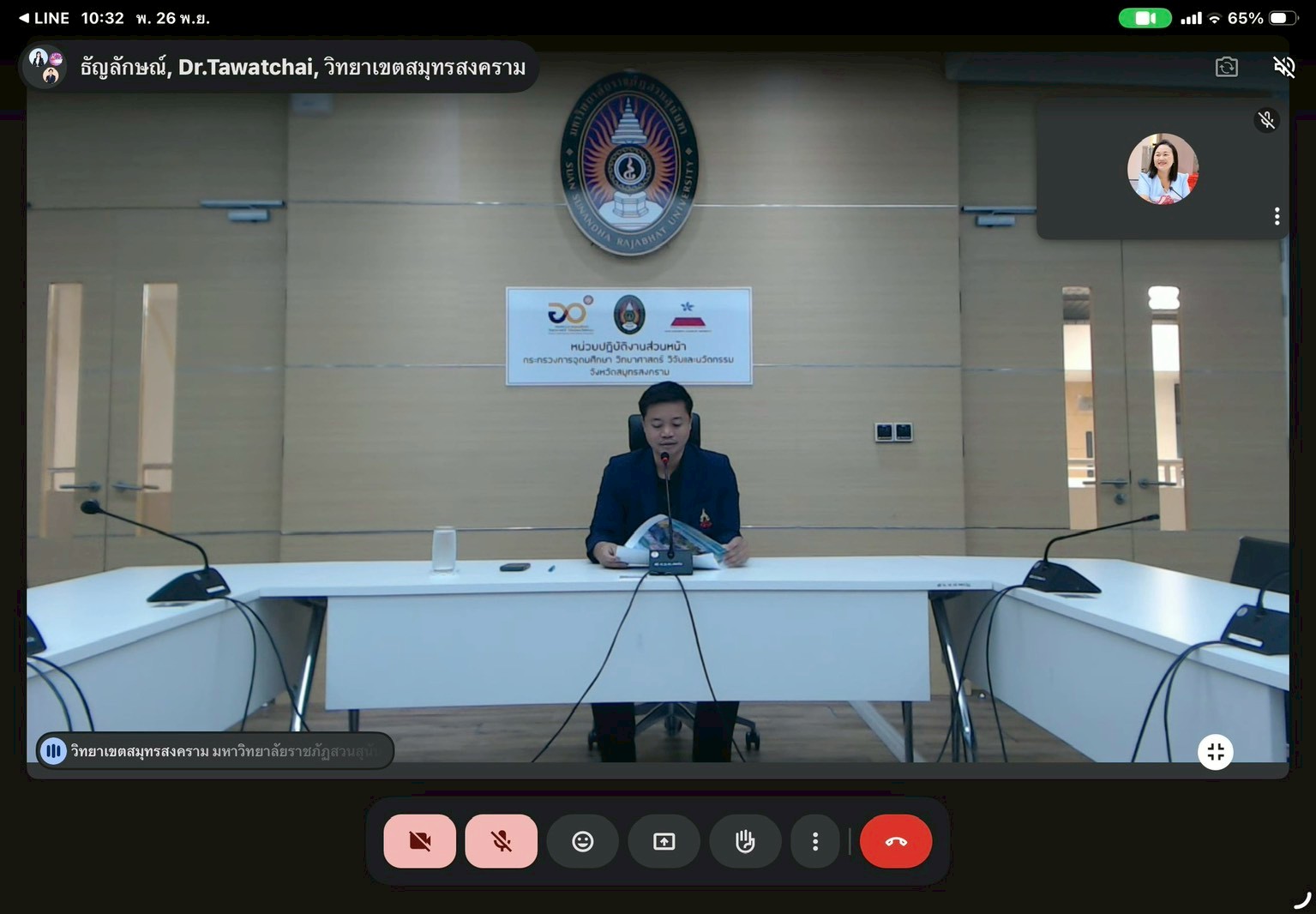Open more options in the call controls bar
Viewport: 1316px width, 914px height.
[x=814, y=841]
